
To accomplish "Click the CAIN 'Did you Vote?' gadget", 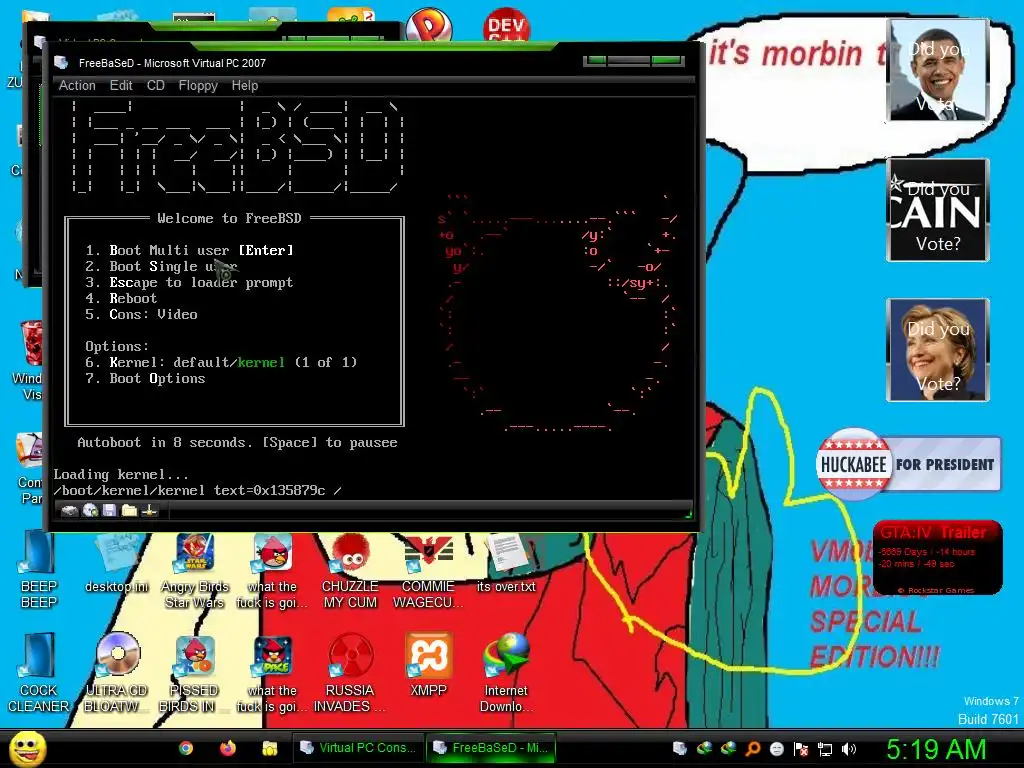I will coord(938,210).
